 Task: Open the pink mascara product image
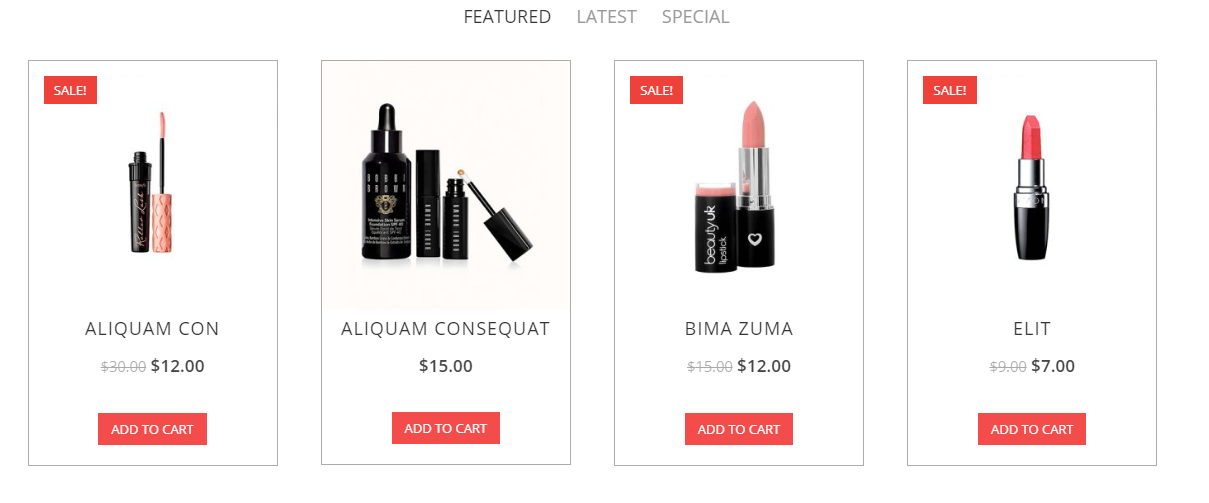[x=153, y=185]
